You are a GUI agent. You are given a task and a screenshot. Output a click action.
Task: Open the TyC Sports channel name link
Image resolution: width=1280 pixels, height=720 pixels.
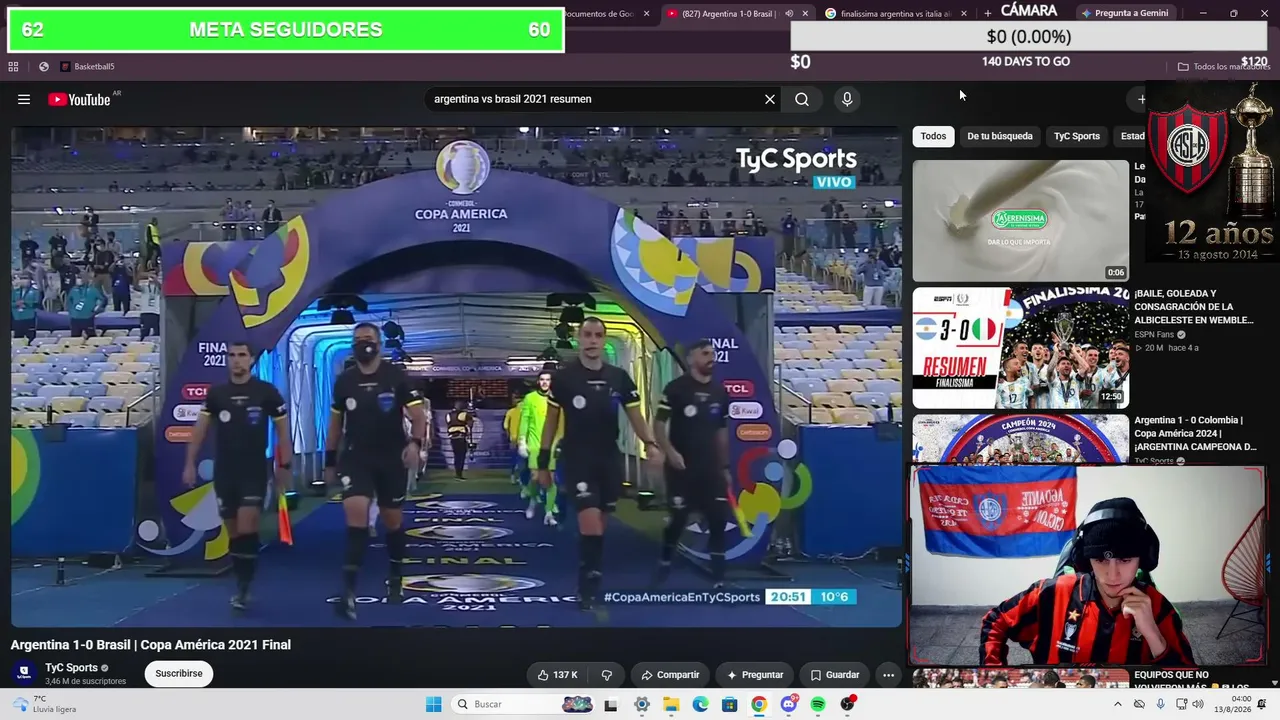[71, 668]
